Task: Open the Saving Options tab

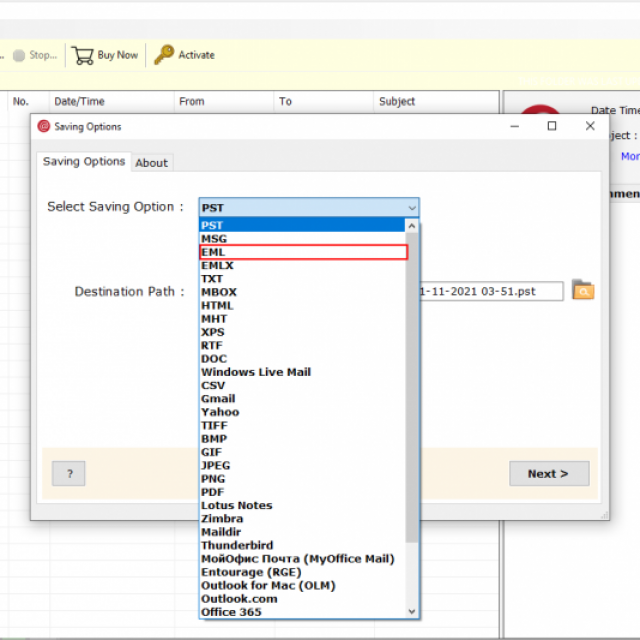Action: [x=84, y=162]
